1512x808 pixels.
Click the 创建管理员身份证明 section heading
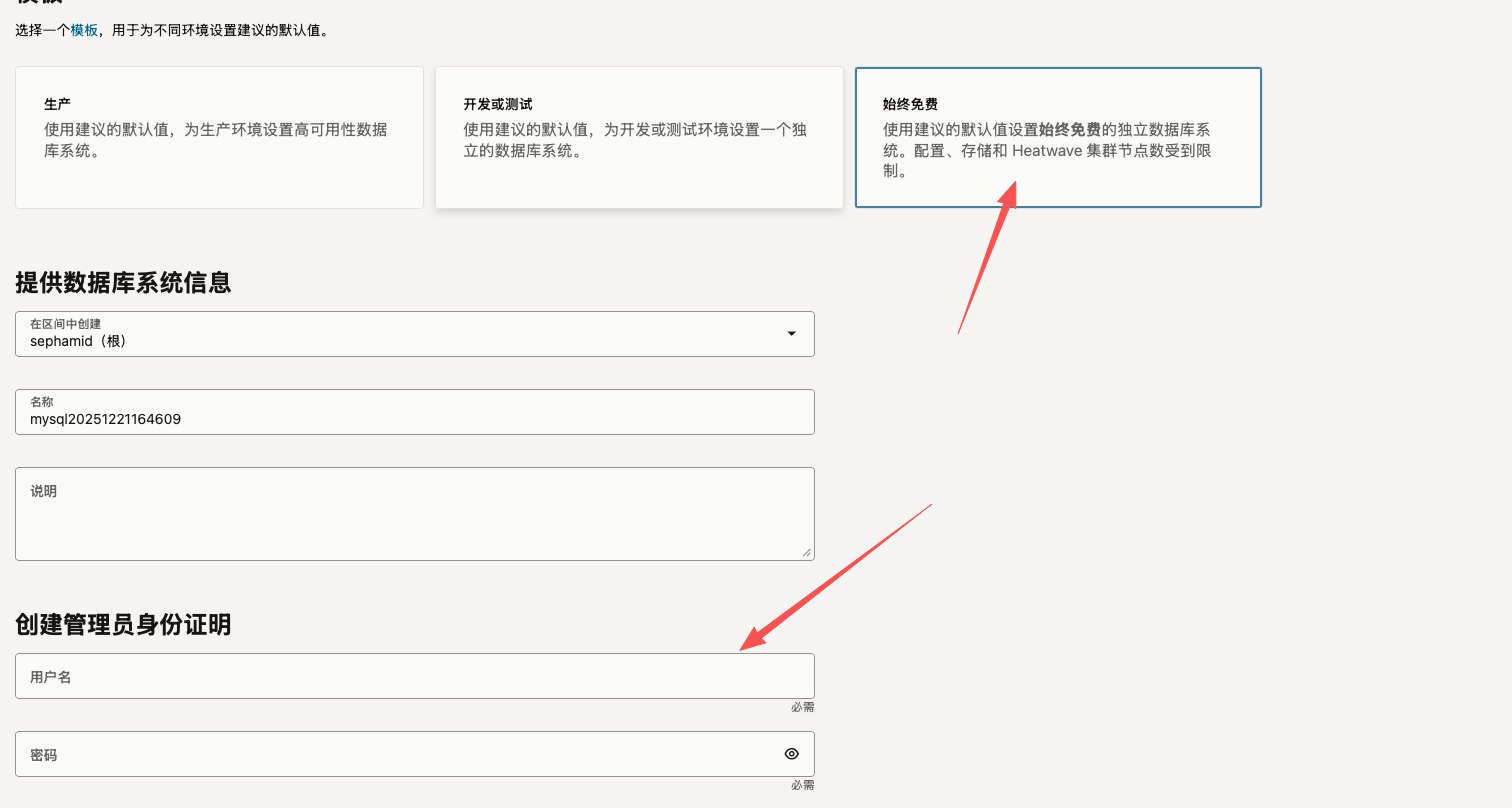point(123,625)
